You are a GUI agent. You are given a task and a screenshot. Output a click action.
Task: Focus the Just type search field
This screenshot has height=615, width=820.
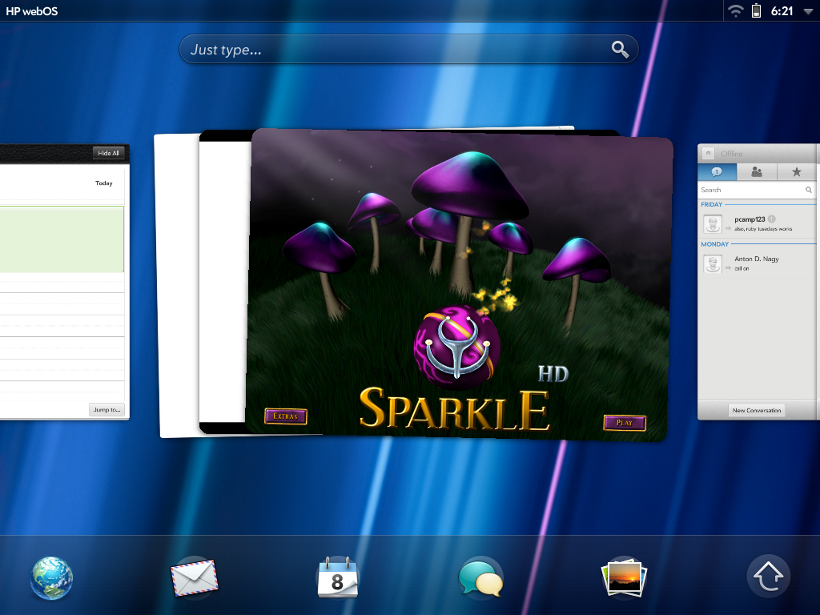click(x=408, y=49)
